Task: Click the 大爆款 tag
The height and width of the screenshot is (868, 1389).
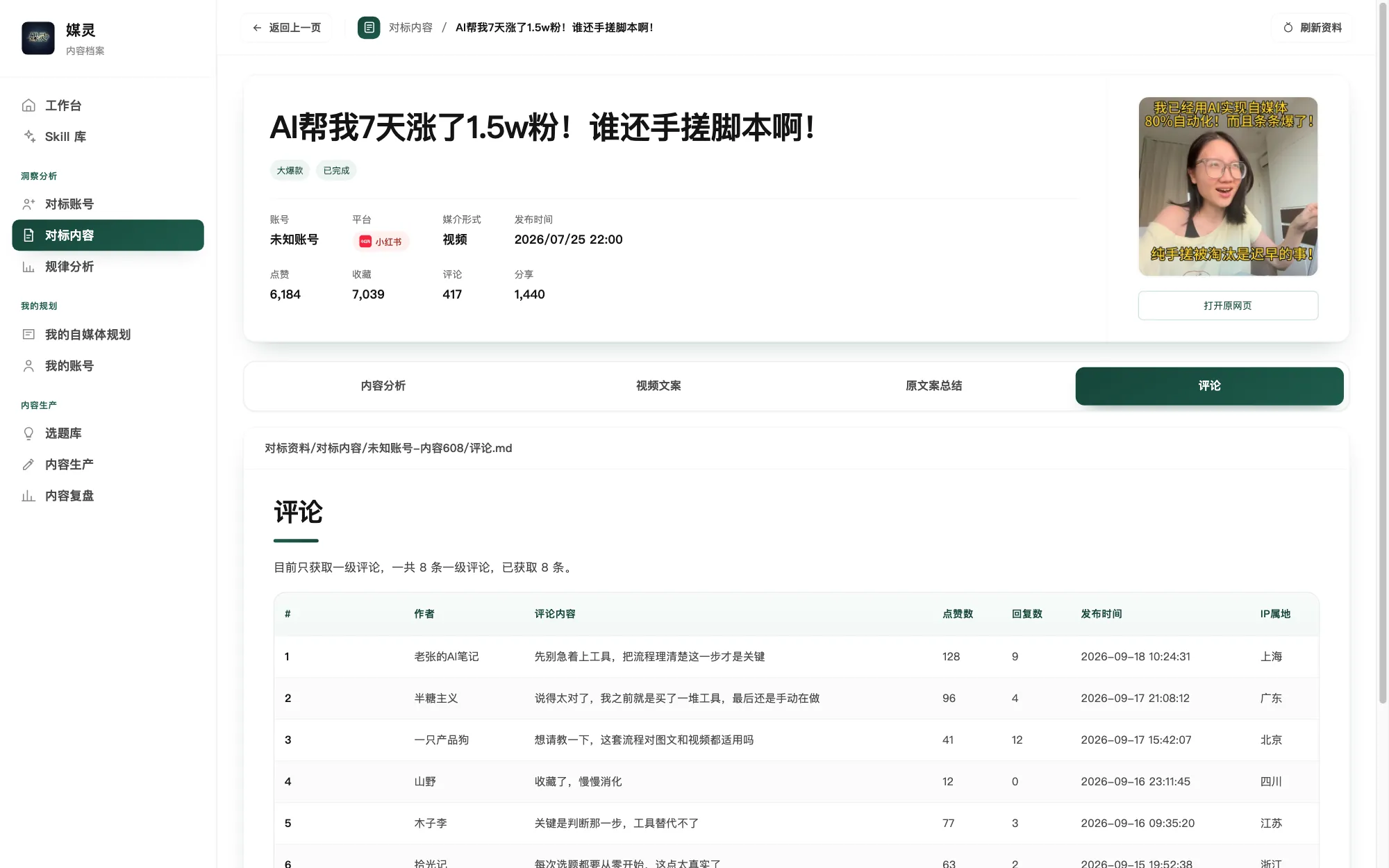Action: tap(290, 171)
